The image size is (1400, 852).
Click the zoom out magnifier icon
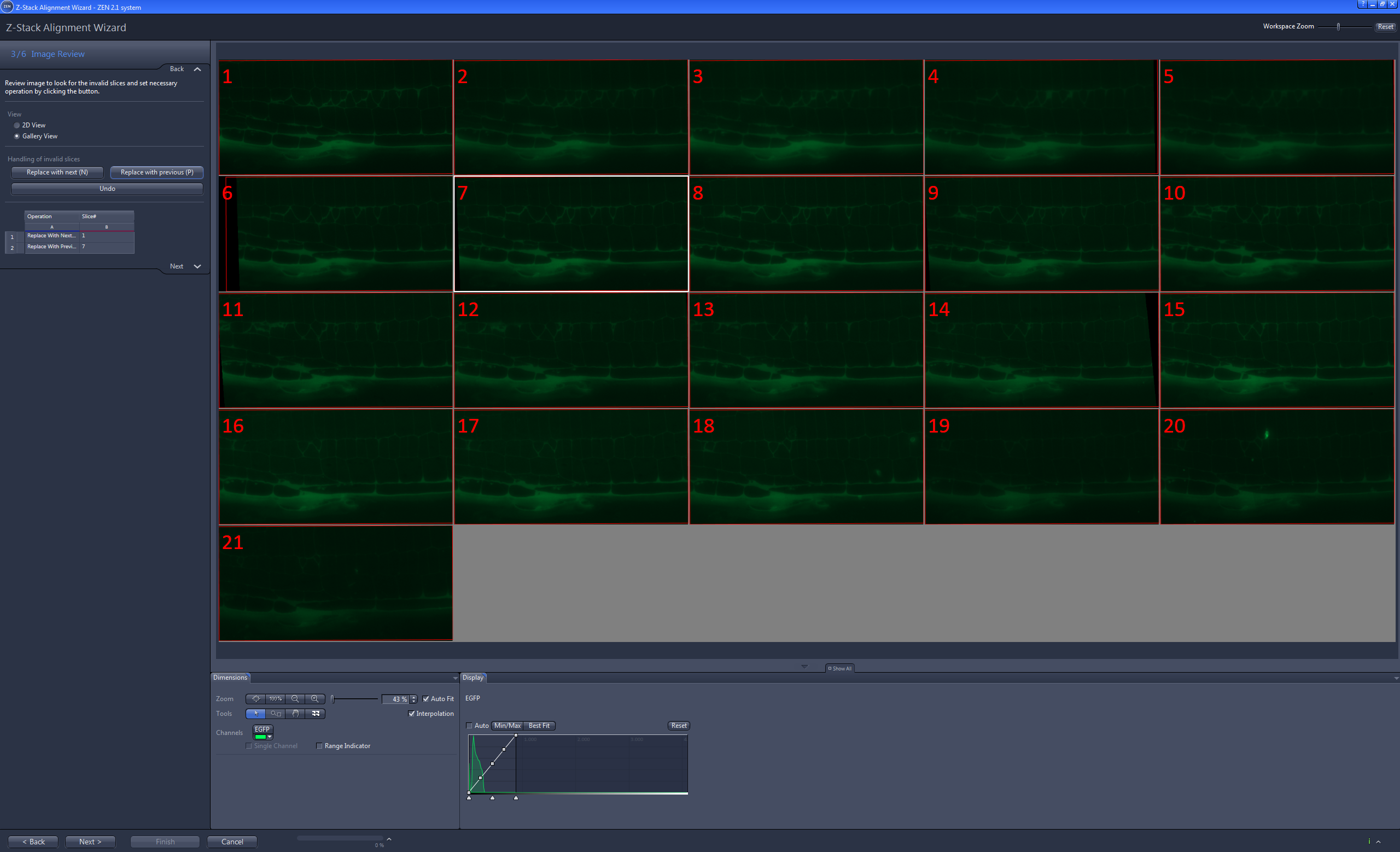[295, 699]
